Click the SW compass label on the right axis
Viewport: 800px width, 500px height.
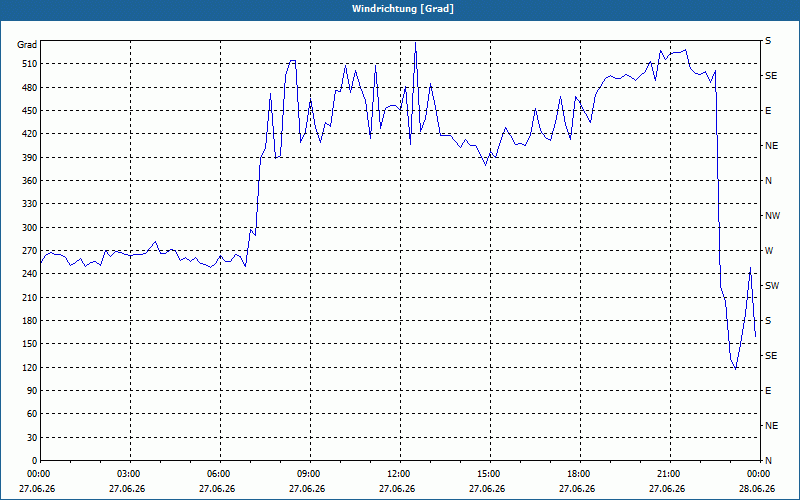pos(772,286)
